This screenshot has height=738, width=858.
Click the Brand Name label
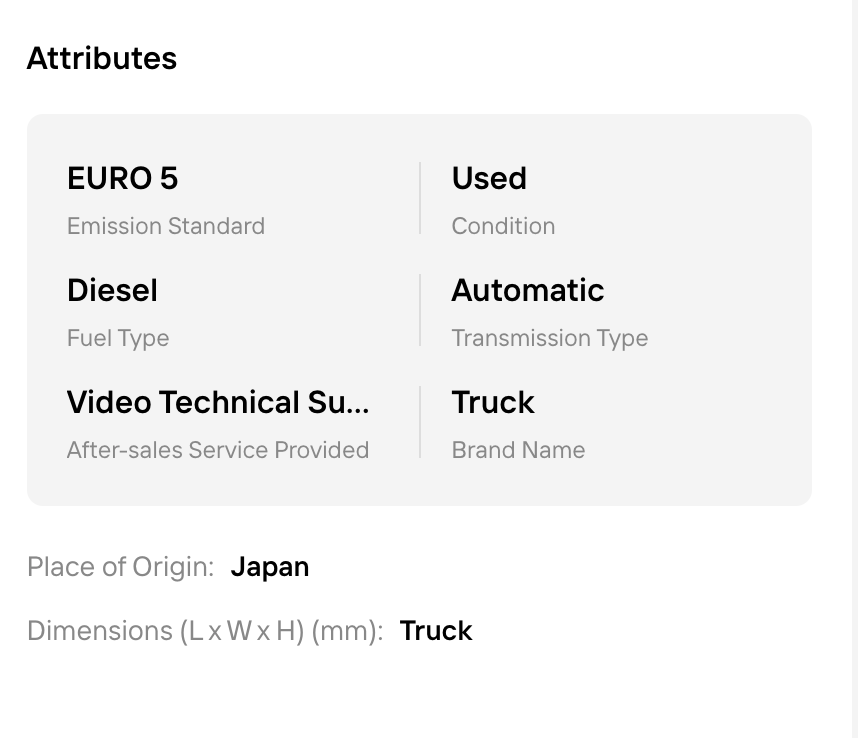tap(518, 450)
